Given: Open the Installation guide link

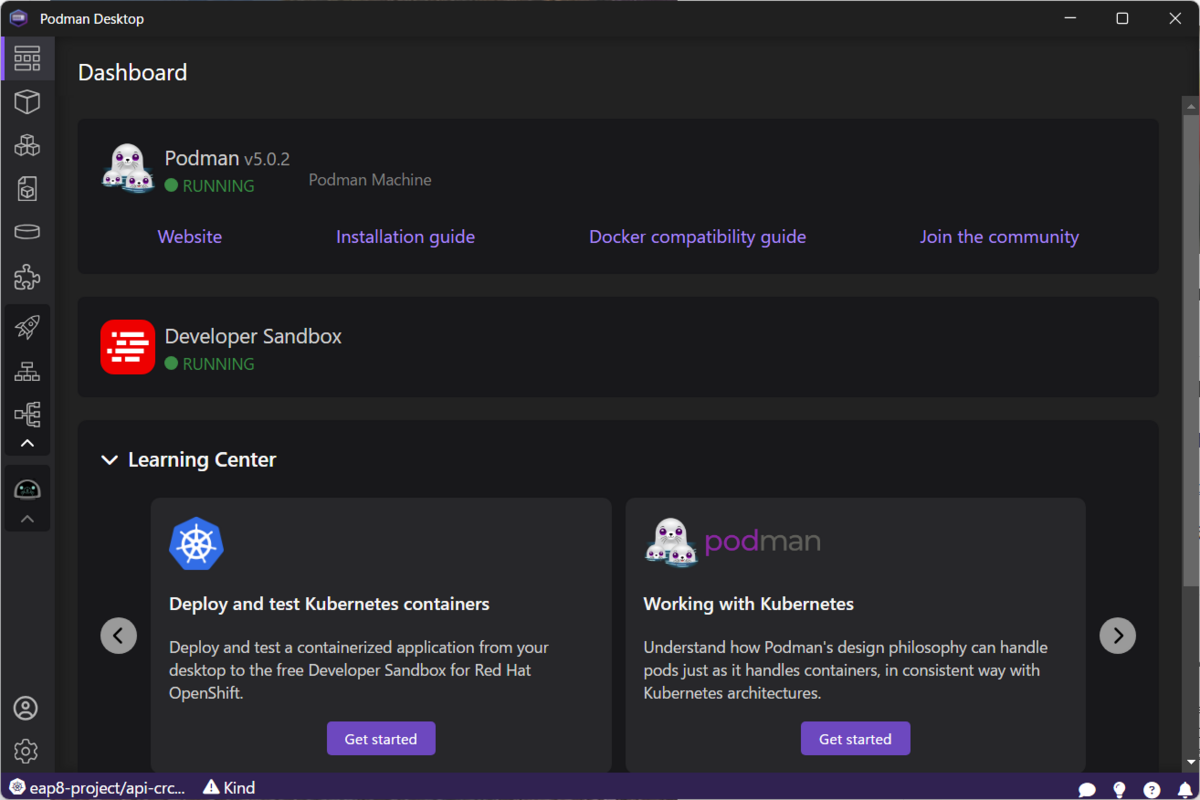Looking at the screenshot, I should tap(405, 237).
